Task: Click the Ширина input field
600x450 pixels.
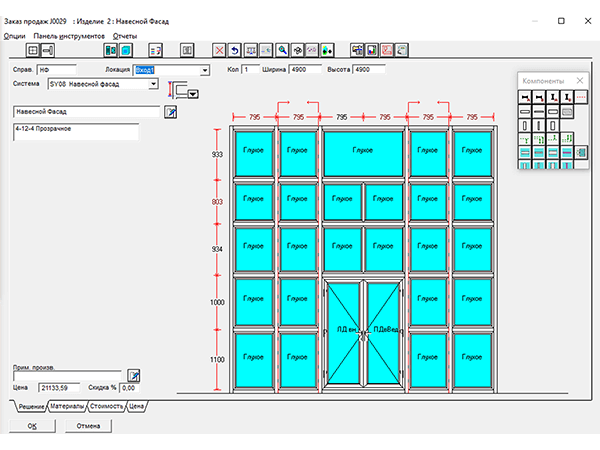Action: coord(304,70)
